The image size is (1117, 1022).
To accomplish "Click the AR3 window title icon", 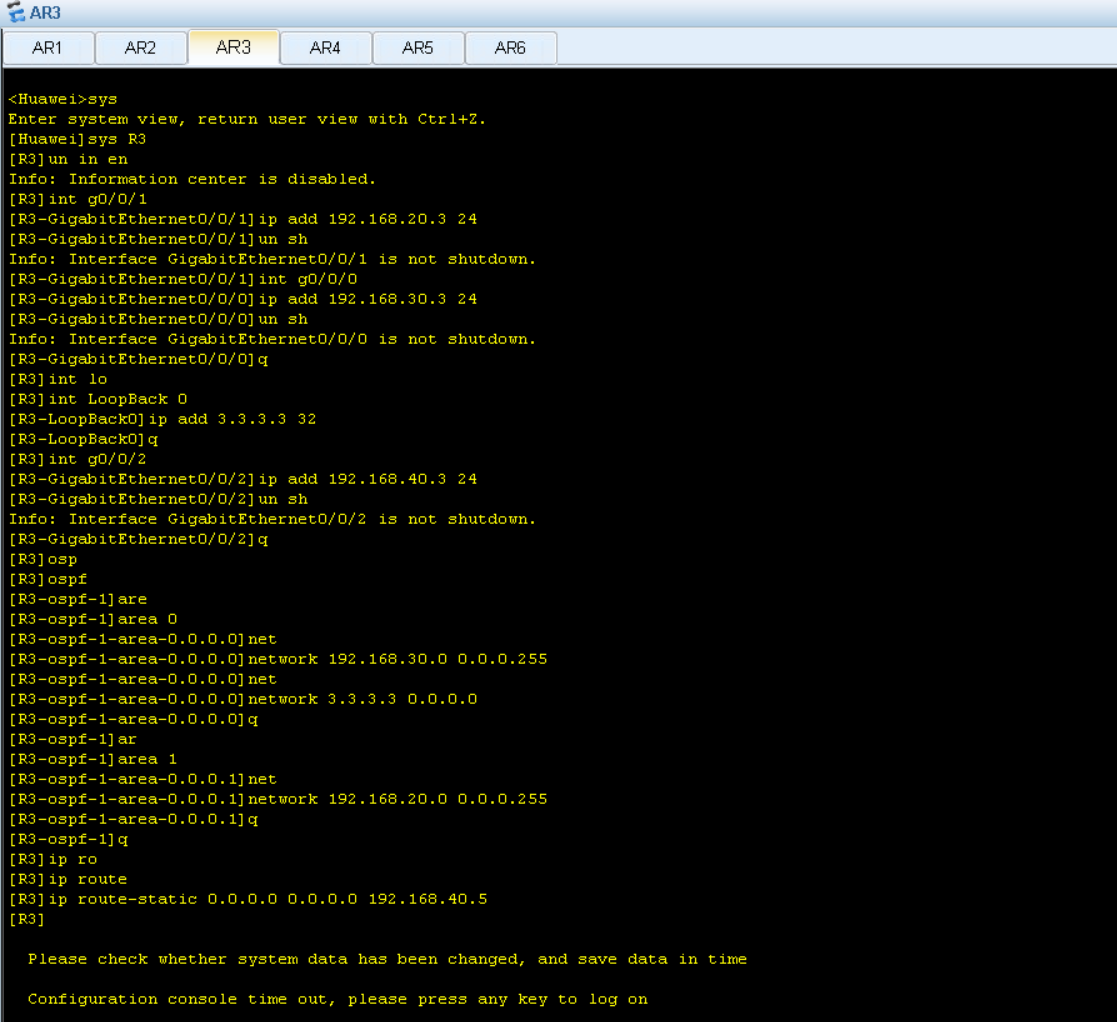I will click(x=15, y=12).
